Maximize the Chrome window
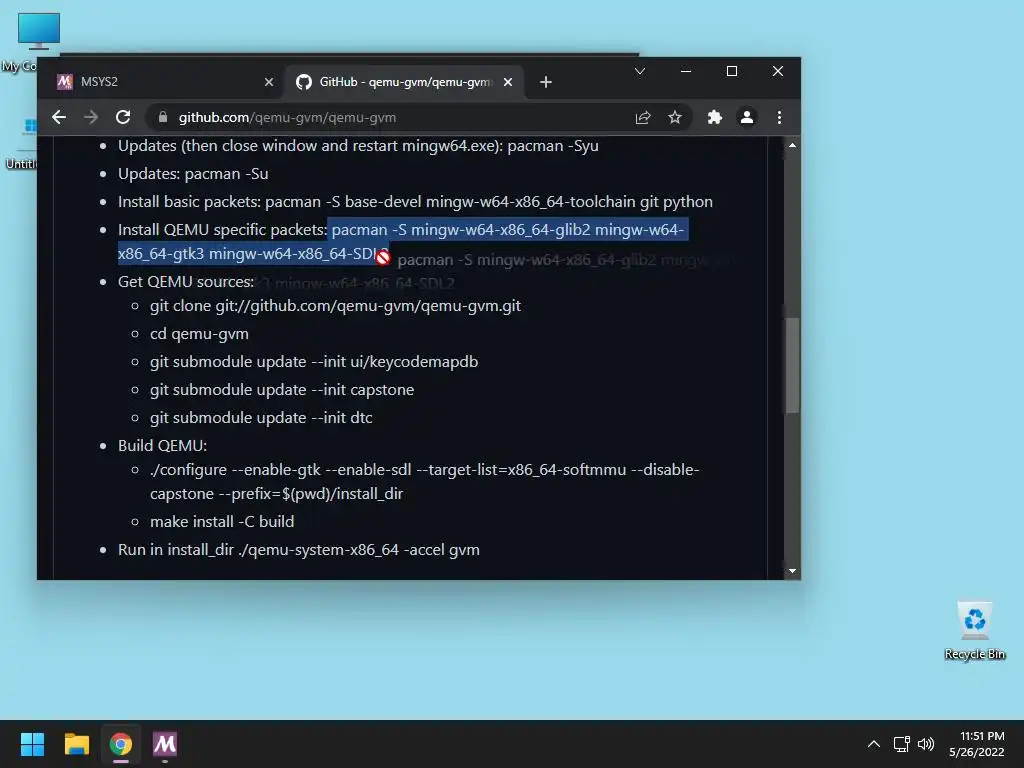Viewport: 1024px width, 768px height. [732, 71]
